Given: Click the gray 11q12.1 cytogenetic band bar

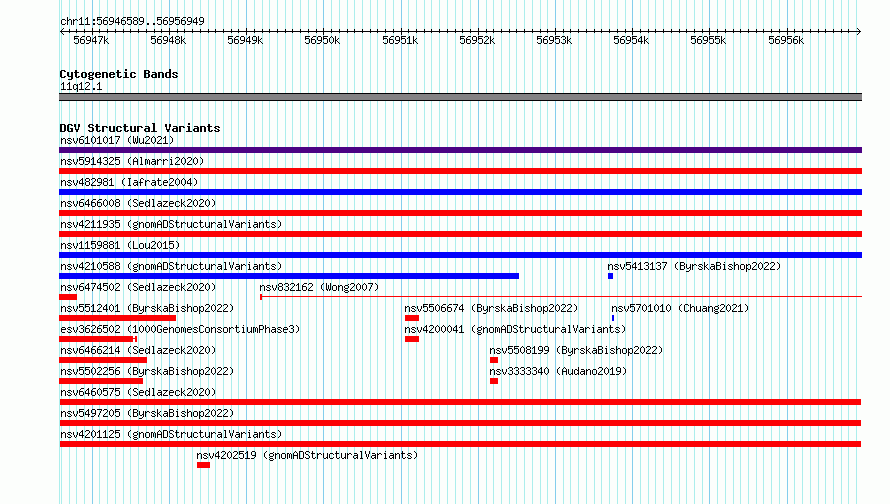Looking at the screenshot, I should [460, 97].
